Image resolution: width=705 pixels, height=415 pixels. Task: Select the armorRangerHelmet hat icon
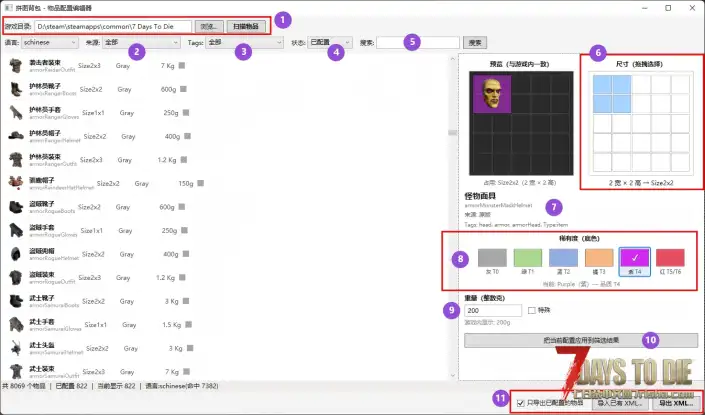pos(16,136)
